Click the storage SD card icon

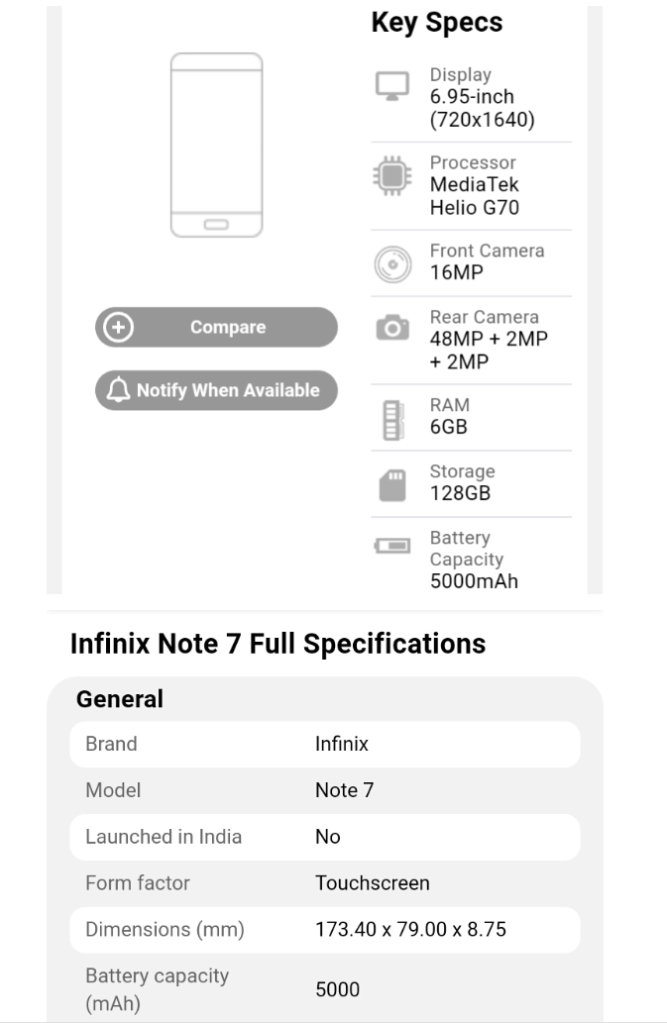pos(392,485)
